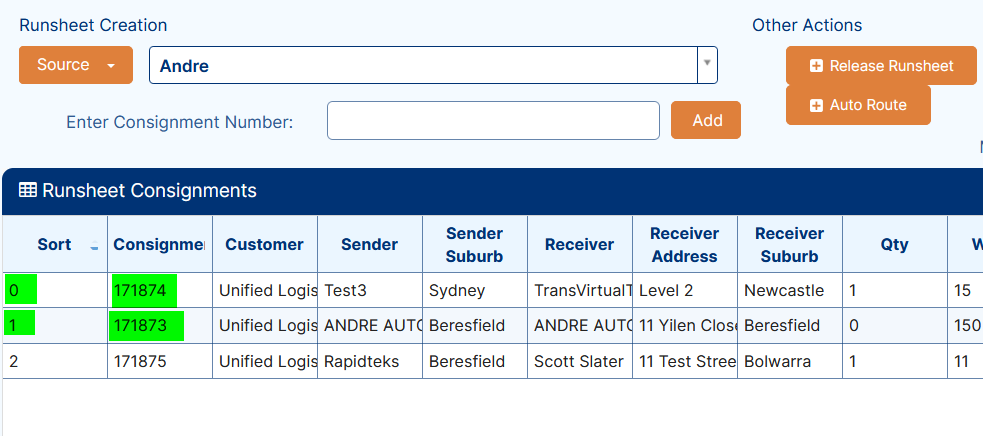Click the Auto Route button

(x=858, y=105)
